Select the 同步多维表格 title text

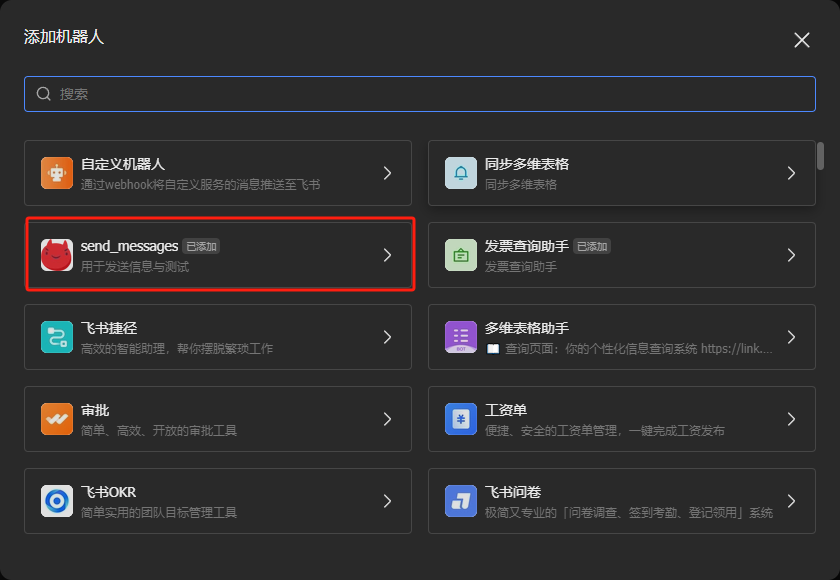(527, 164)
